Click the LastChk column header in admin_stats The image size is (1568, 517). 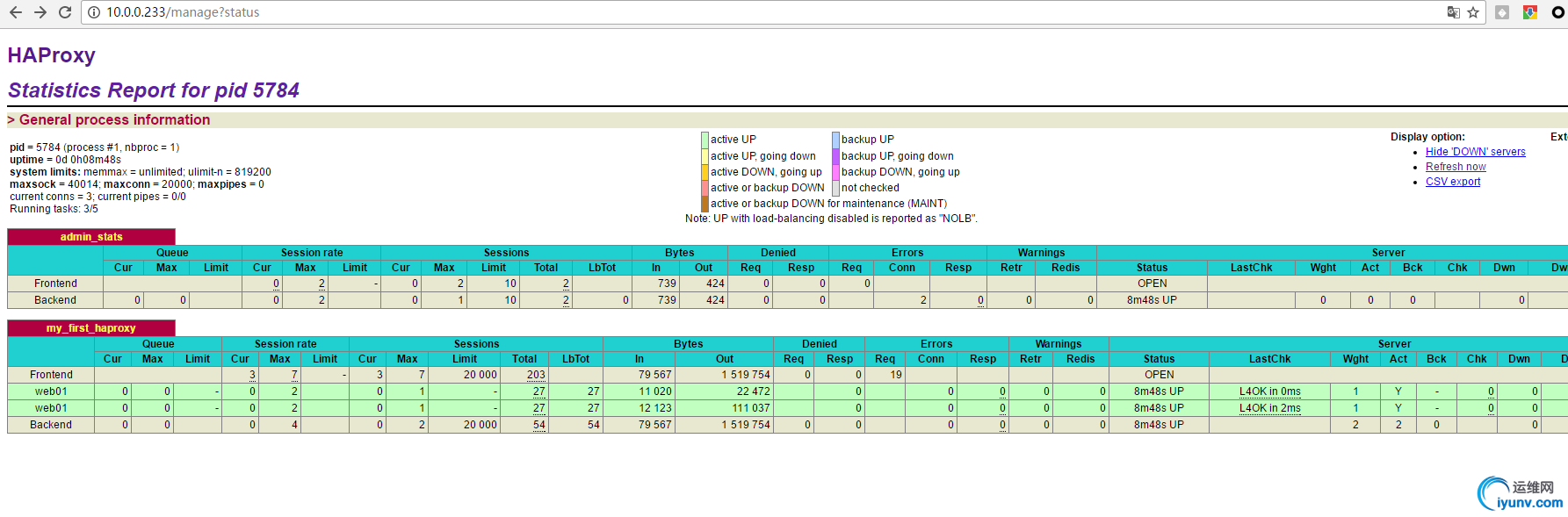click(x=1251, y=268)
